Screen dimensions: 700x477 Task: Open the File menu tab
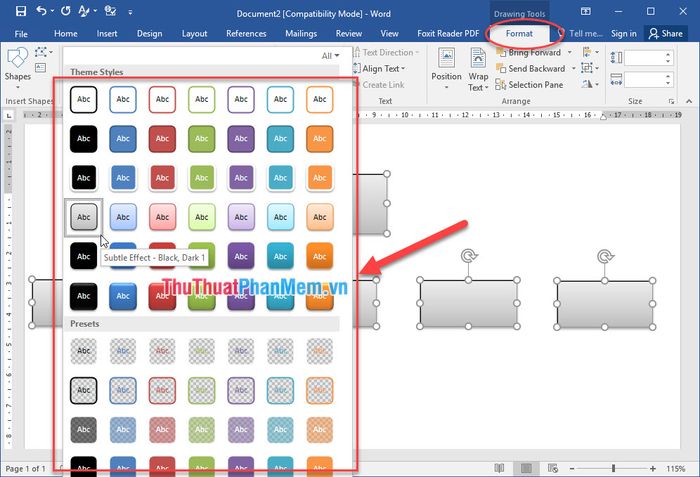[x=21, y=33]
